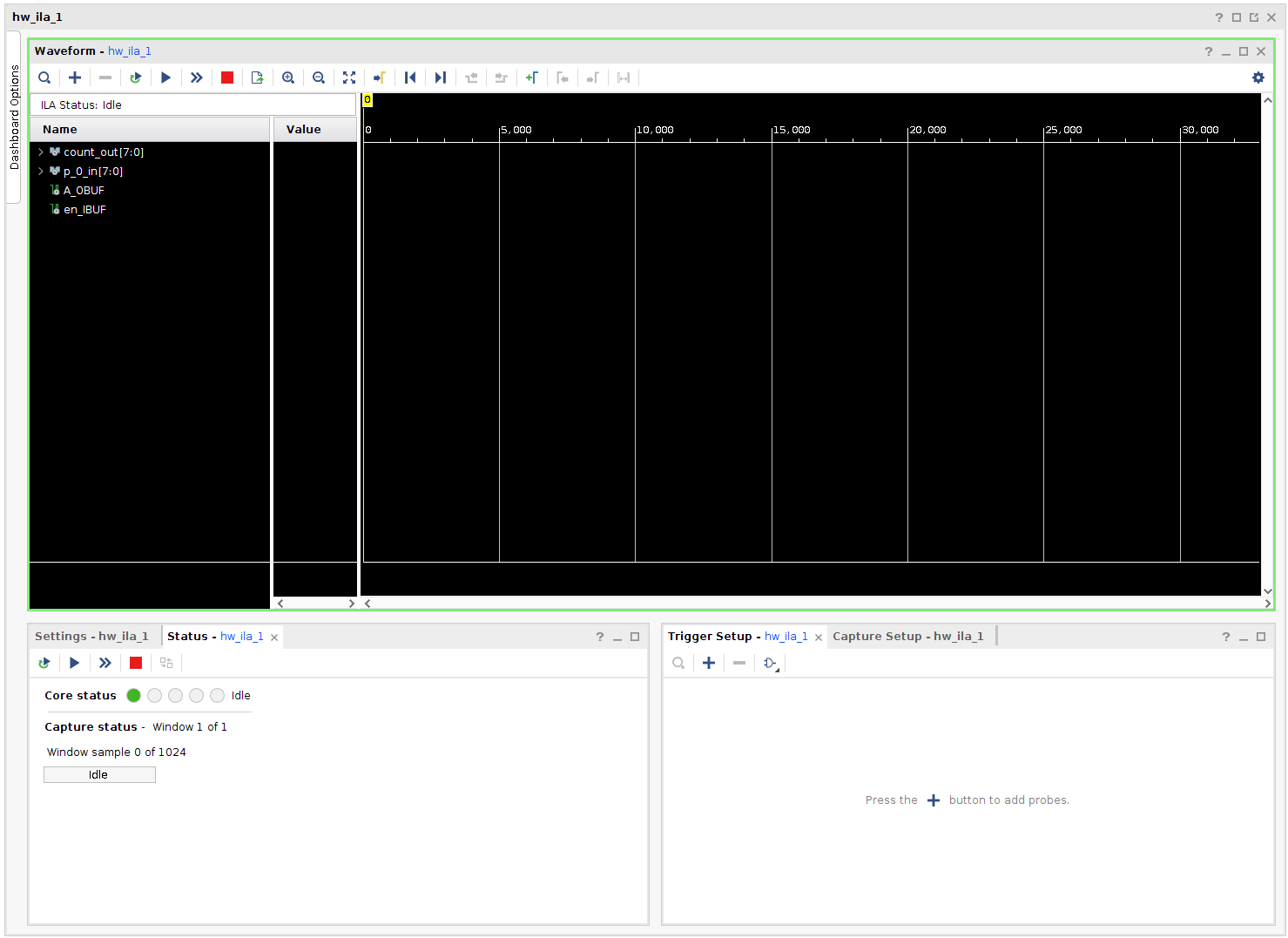Add a probe in the Trigger Setup toolbar
This screenshot has width=1288, height=938.
coord(708,663)
